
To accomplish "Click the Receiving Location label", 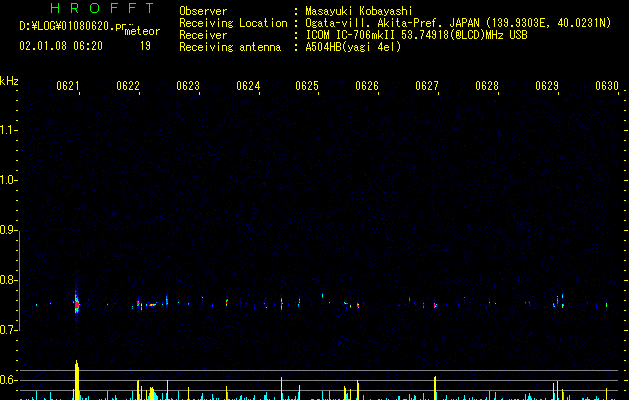I will [x=233, y=23].
